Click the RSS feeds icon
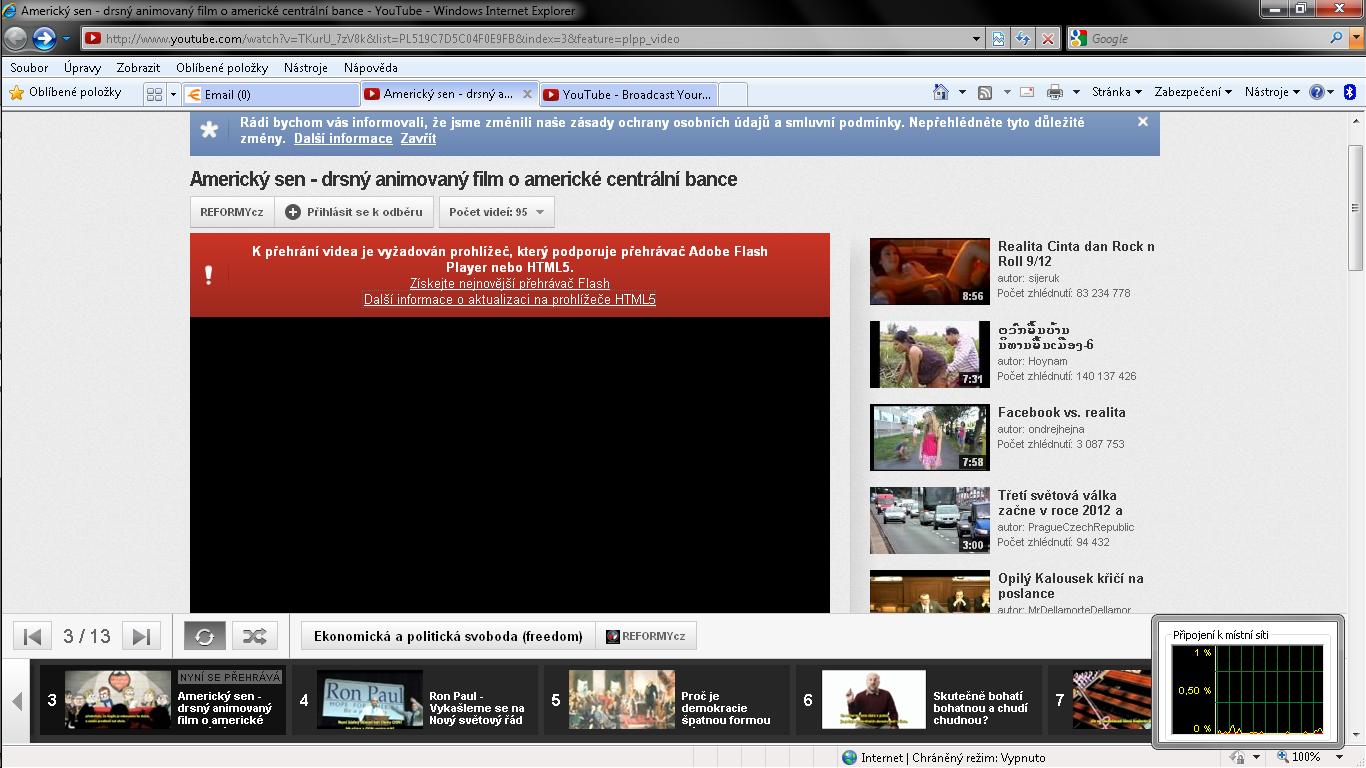 [985, 93]
